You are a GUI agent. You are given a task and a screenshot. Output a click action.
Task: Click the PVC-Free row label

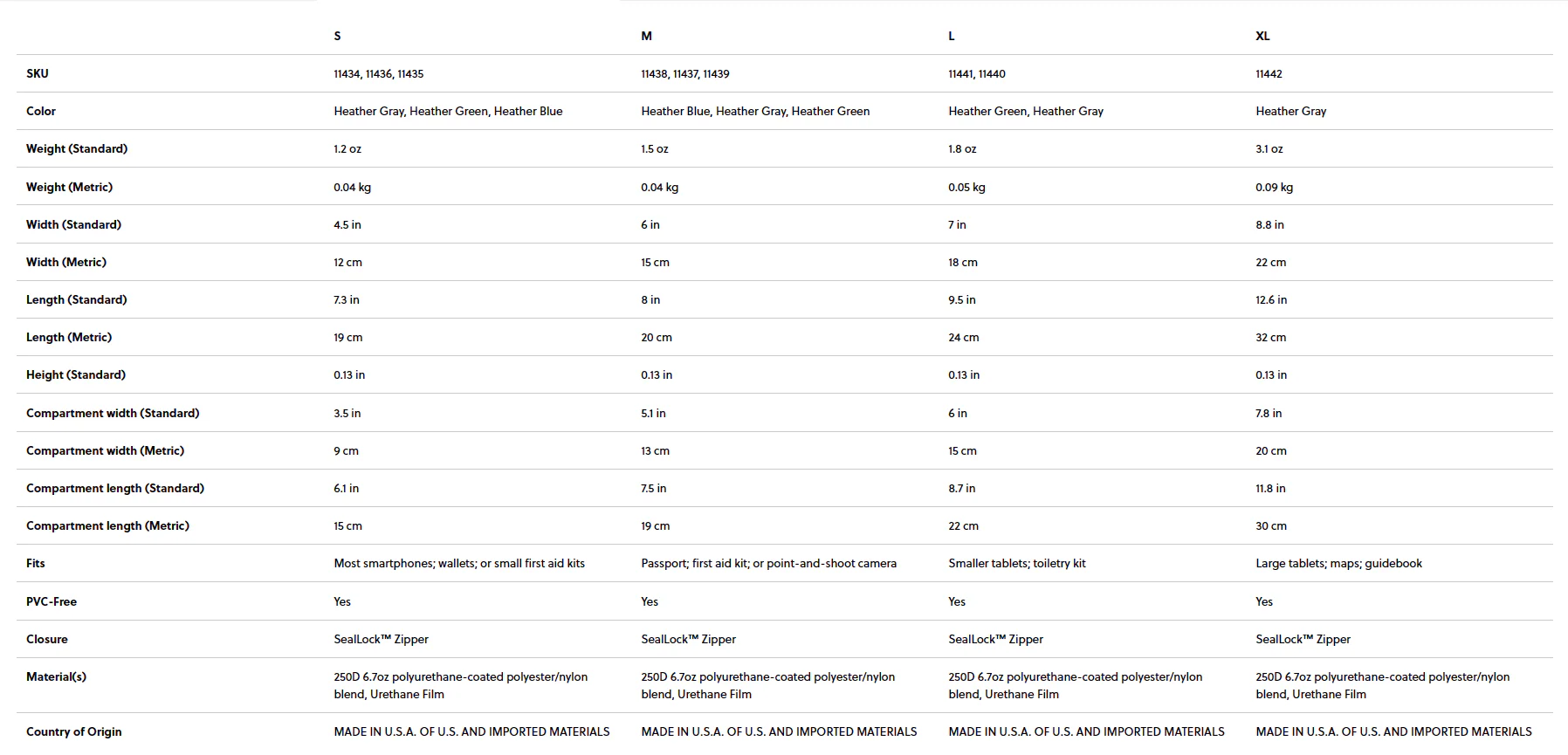(x=52, y=601)
